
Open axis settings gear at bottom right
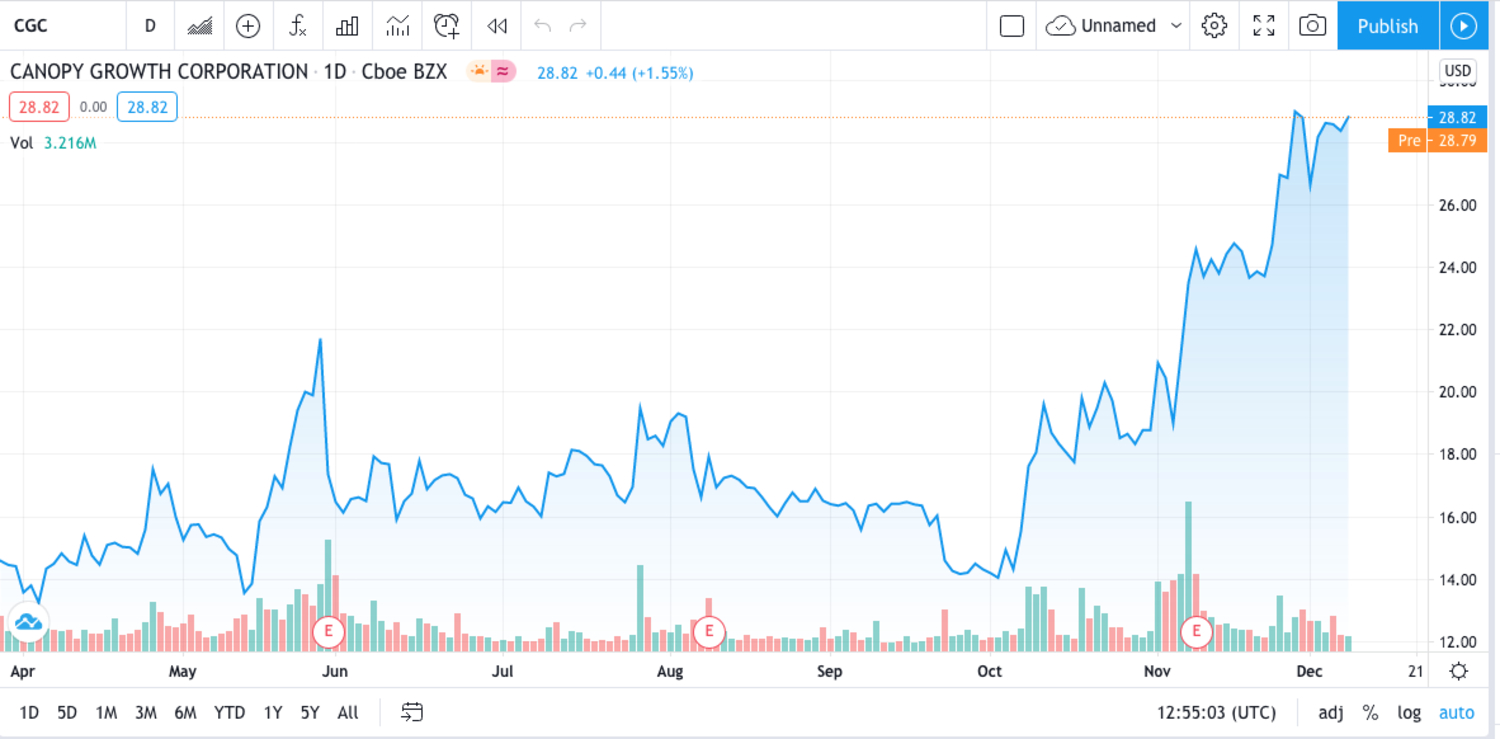pos(1459,671)
